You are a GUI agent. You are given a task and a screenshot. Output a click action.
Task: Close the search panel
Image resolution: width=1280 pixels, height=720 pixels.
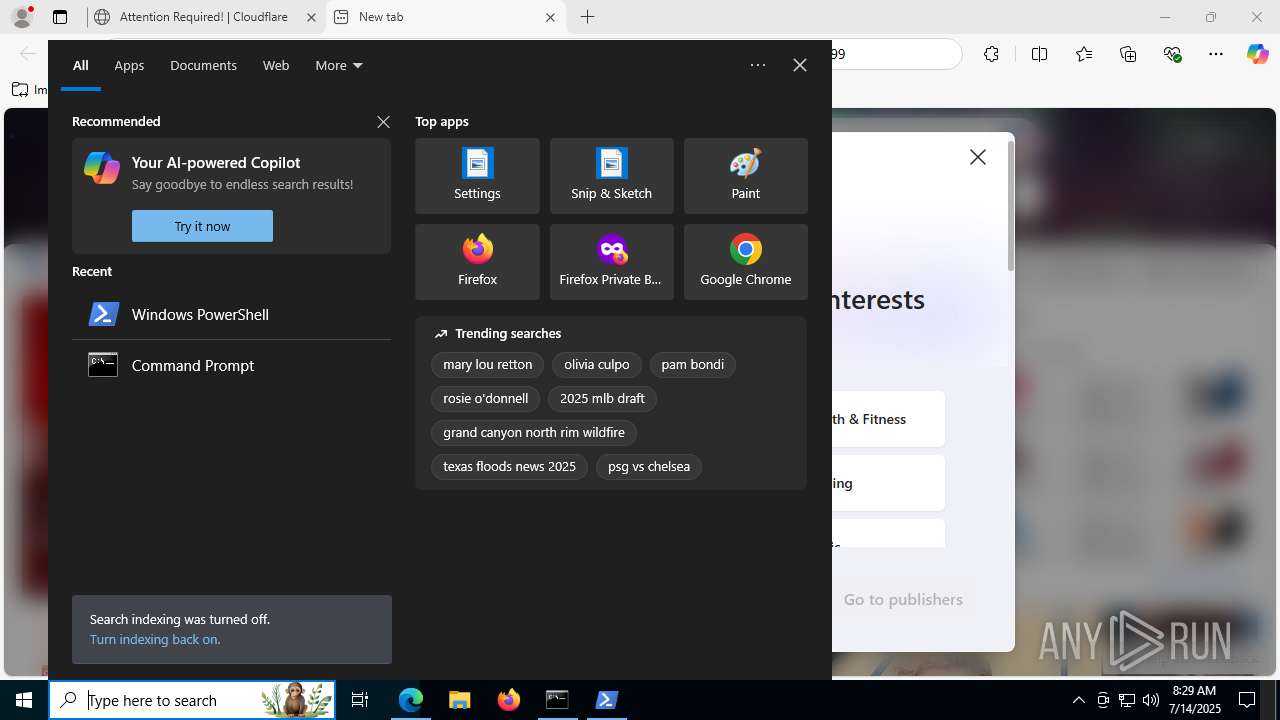click(x=799, y=65)
